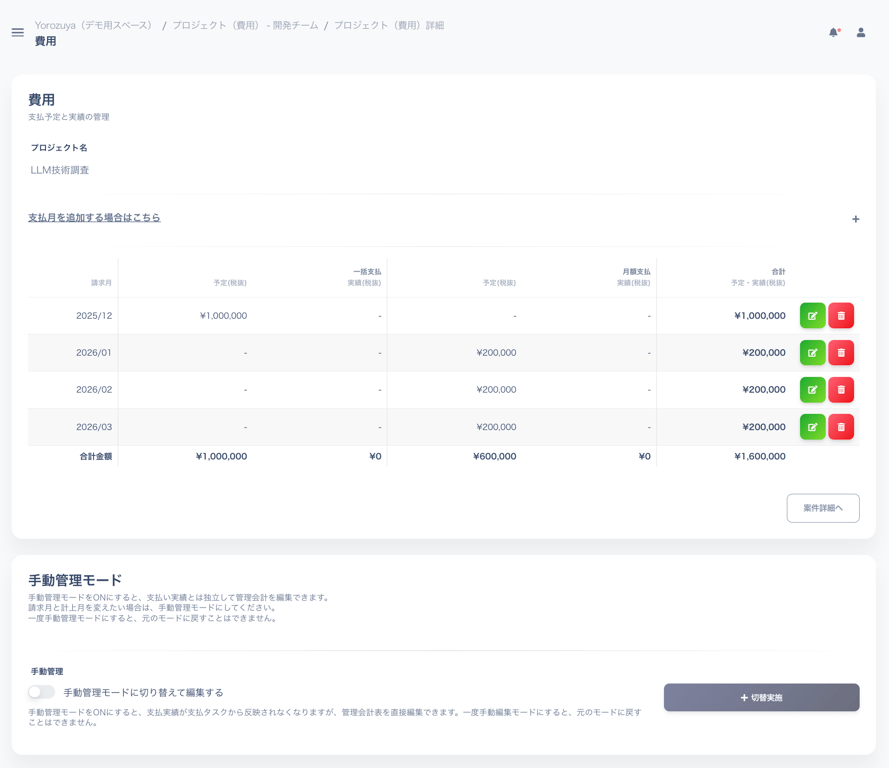Click the 手動管理モード section heading
Screen dimensions: 889x768
[x=75, y=580]
